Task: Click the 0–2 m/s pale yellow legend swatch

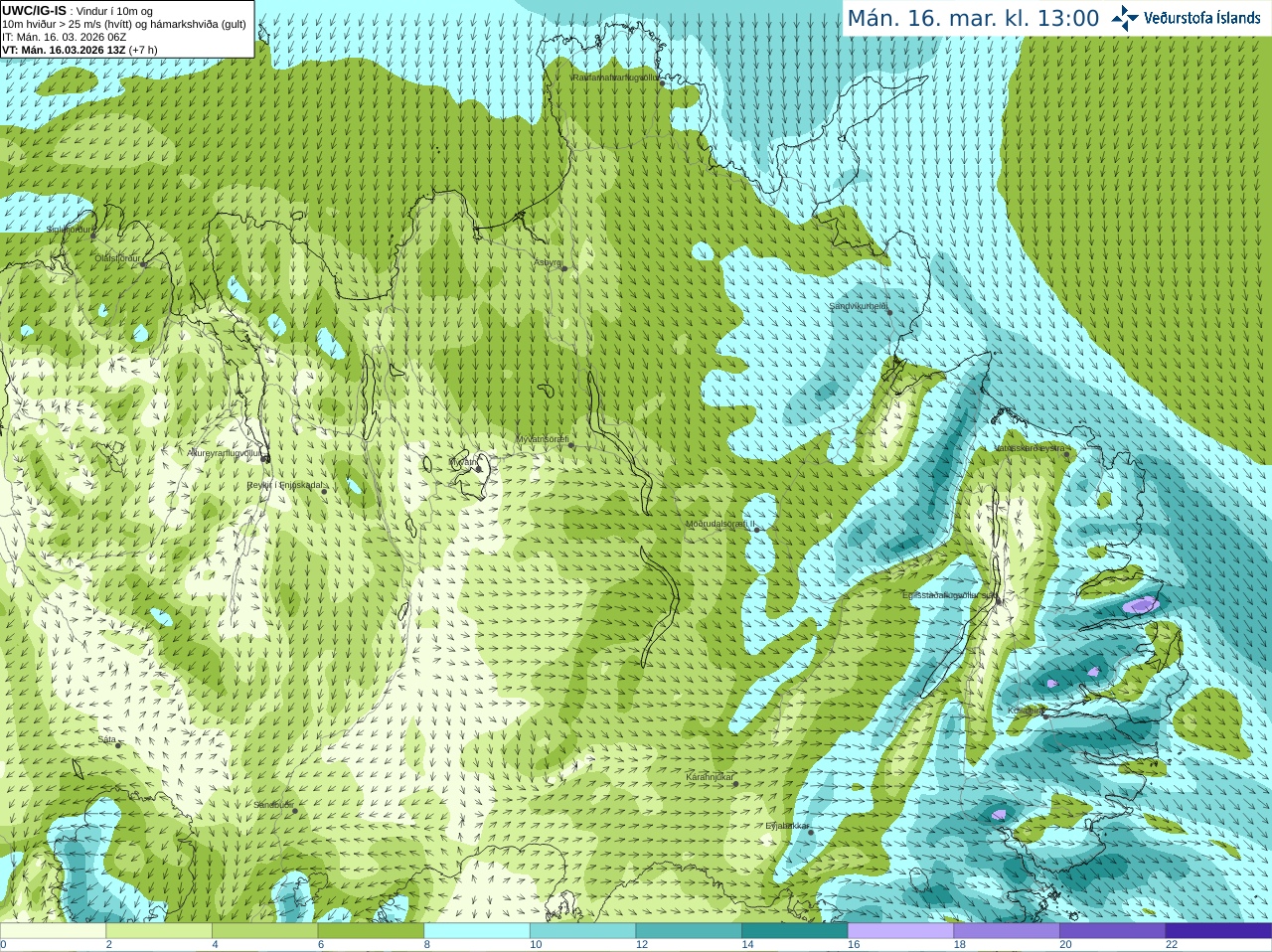Action: 53,931
